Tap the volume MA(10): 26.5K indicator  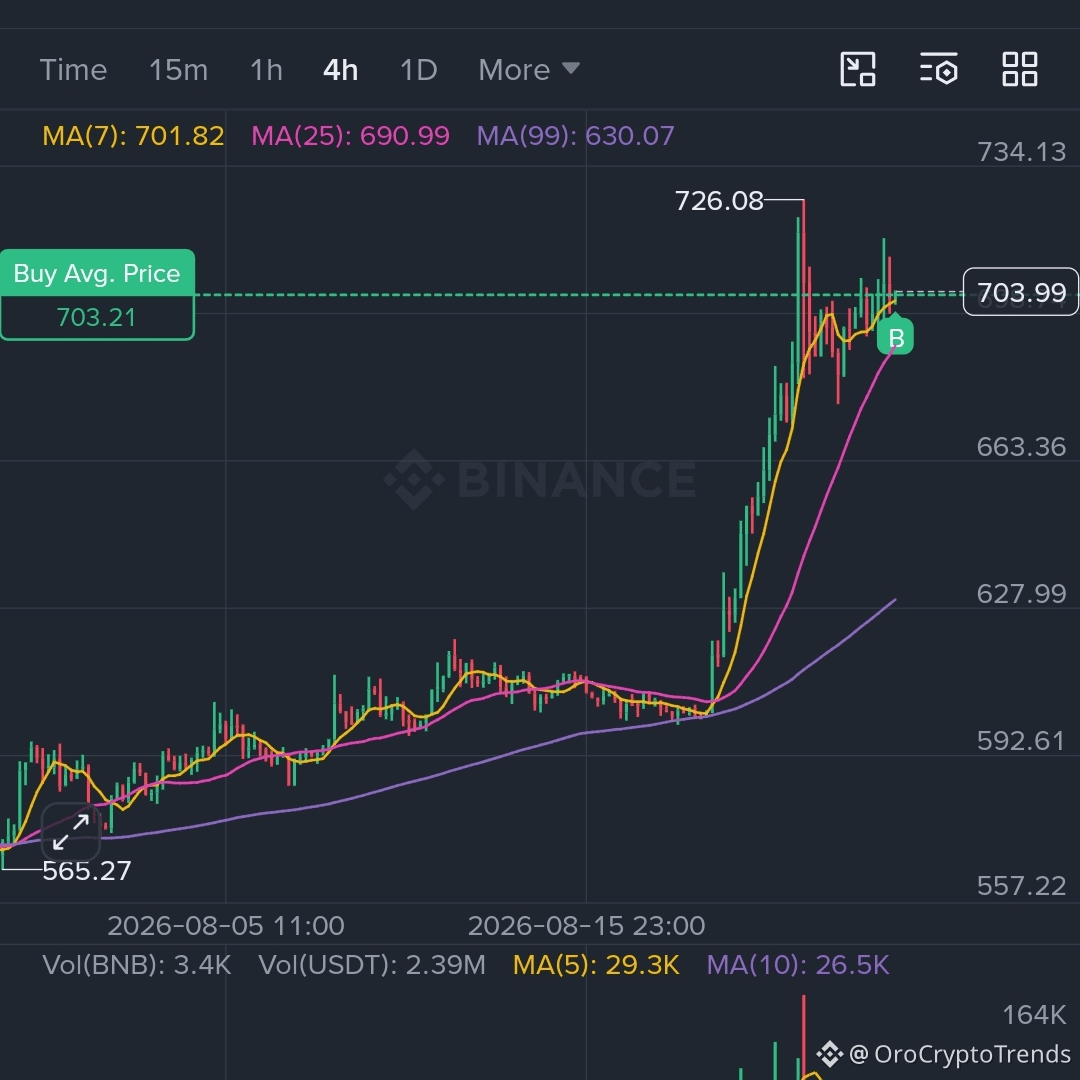click(798, 965)
